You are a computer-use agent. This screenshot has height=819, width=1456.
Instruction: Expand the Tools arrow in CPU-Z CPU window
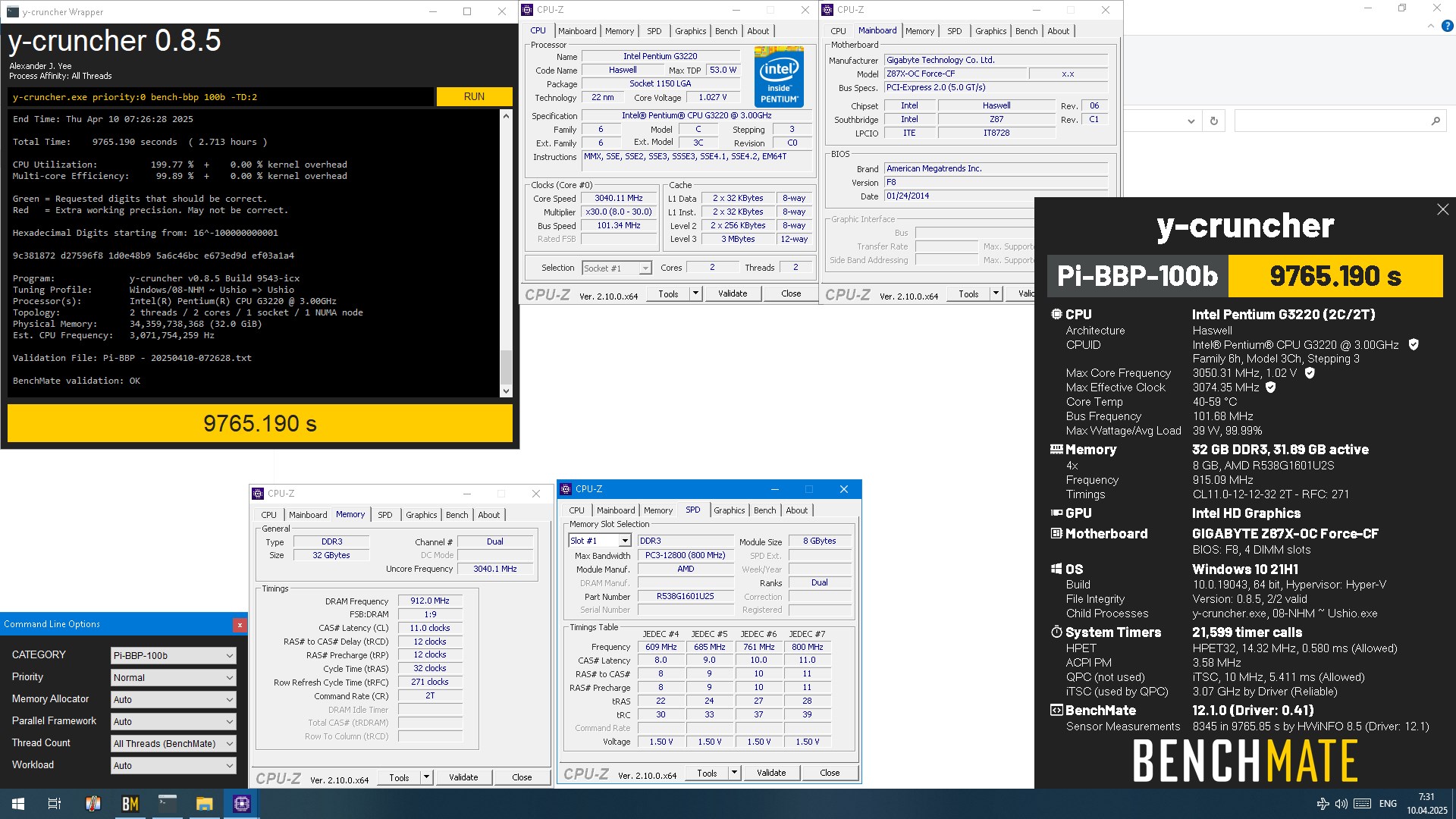pos(695,293)
